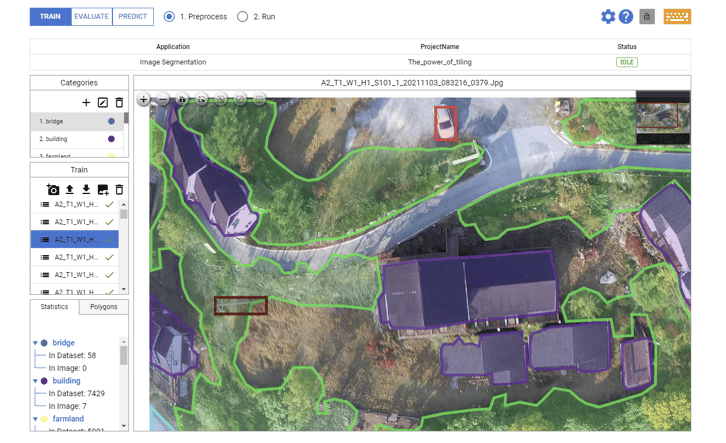This screenshot has width=726, height=443.
Task: Click the gray lock icon
Action: (647, 17)
